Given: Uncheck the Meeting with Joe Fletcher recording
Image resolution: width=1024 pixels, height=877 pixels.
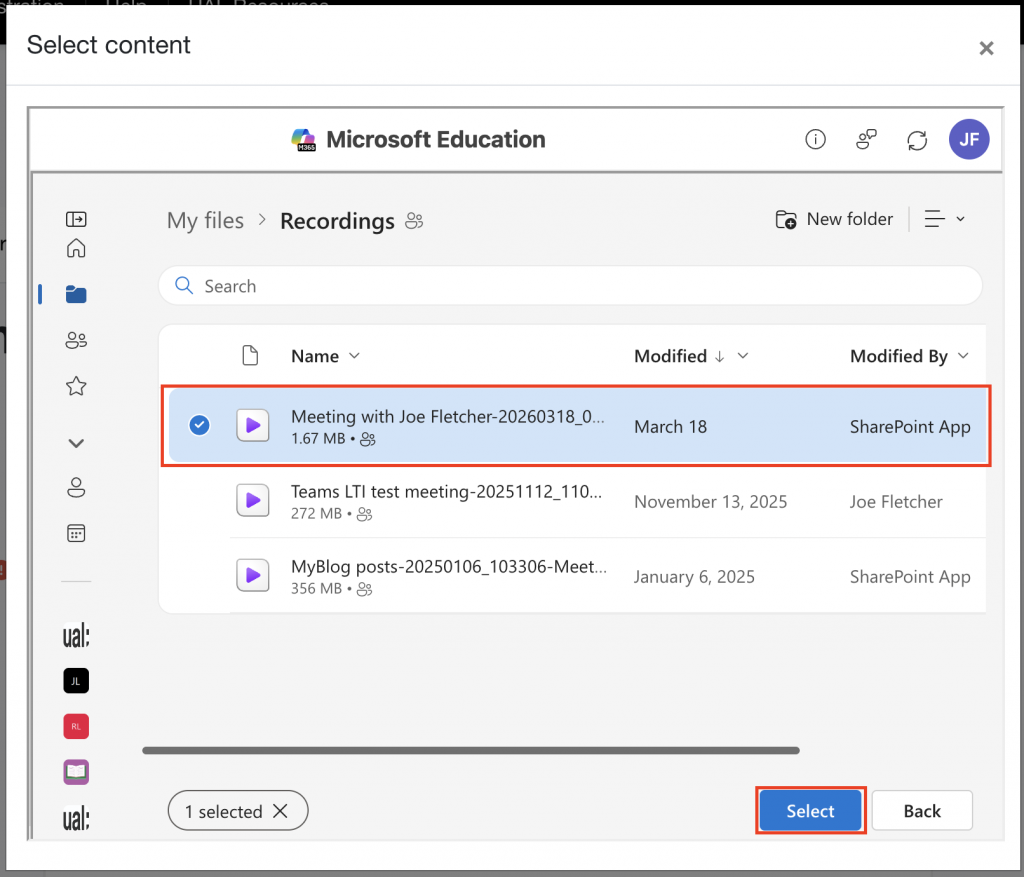Looking at the screenshot, I should click(200, 426).
